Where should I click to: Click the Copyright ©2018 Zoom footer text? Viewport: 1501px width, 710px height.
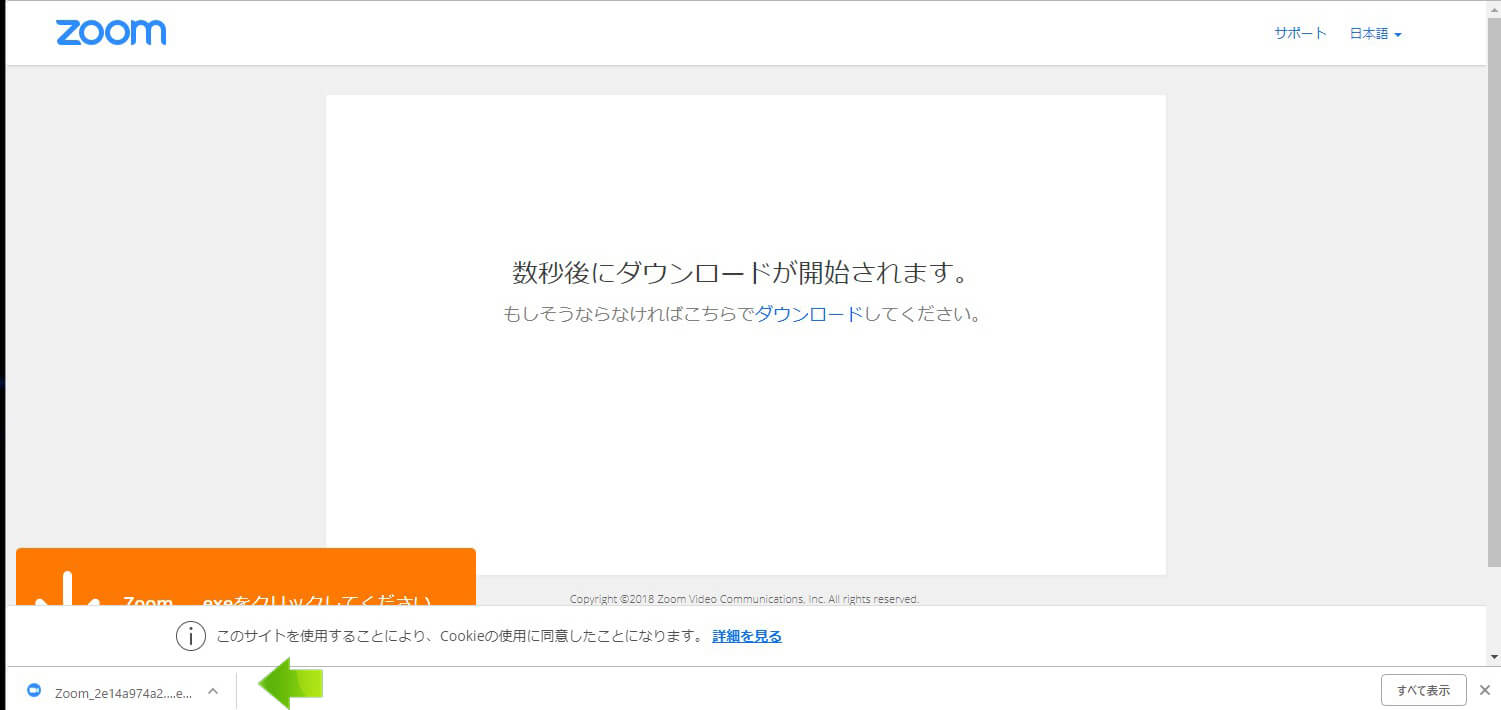coord(744,599)
